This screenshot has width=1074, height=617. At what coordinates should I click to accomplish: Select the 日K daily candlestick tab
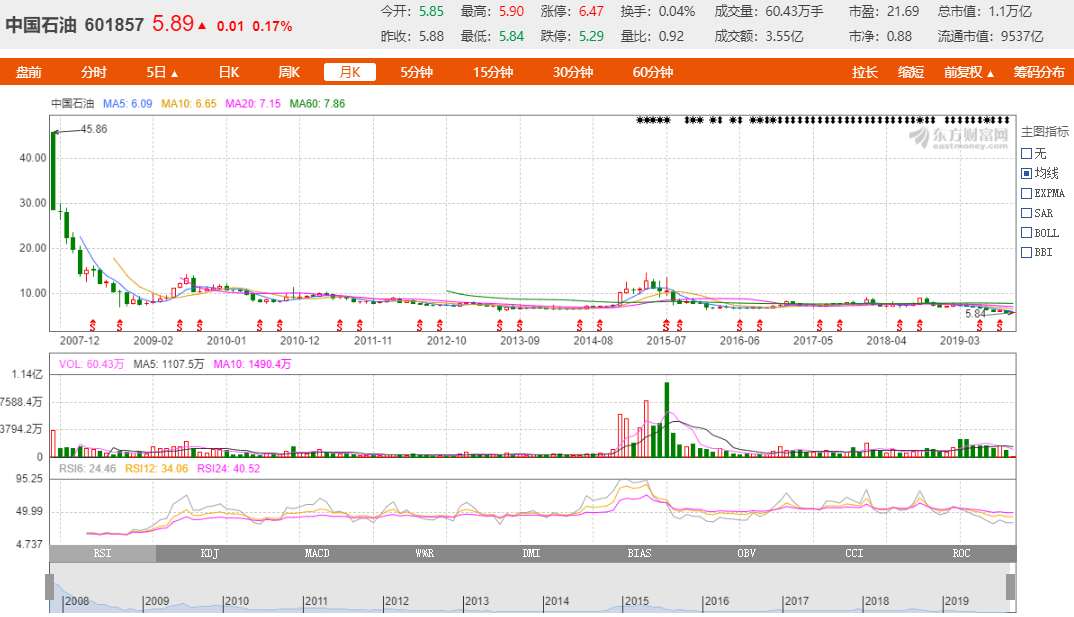[x=229, y=72]
